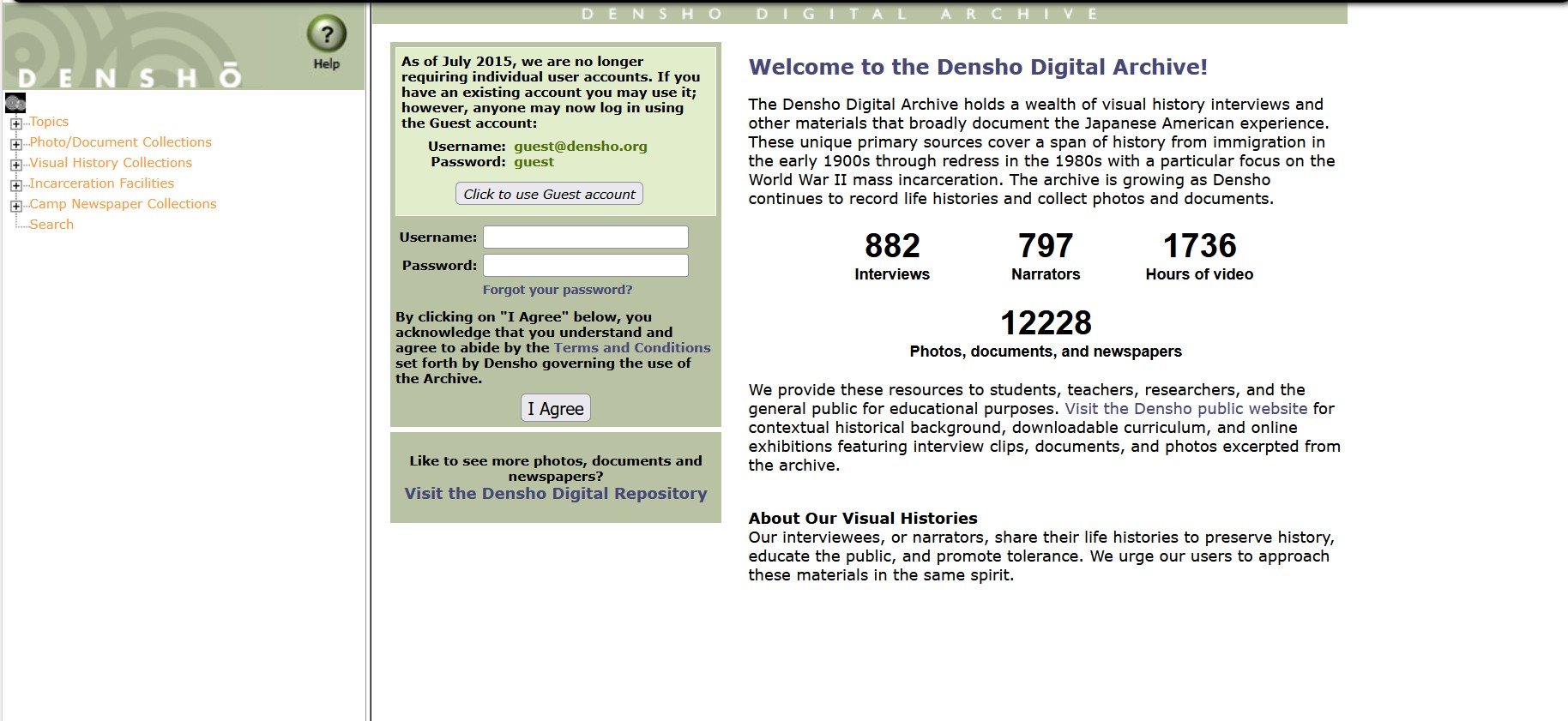Follow the 'Forgot your password?' link
Image resolution: width=1568 pixels, height=721 pixels.
[x=557, y=290]
